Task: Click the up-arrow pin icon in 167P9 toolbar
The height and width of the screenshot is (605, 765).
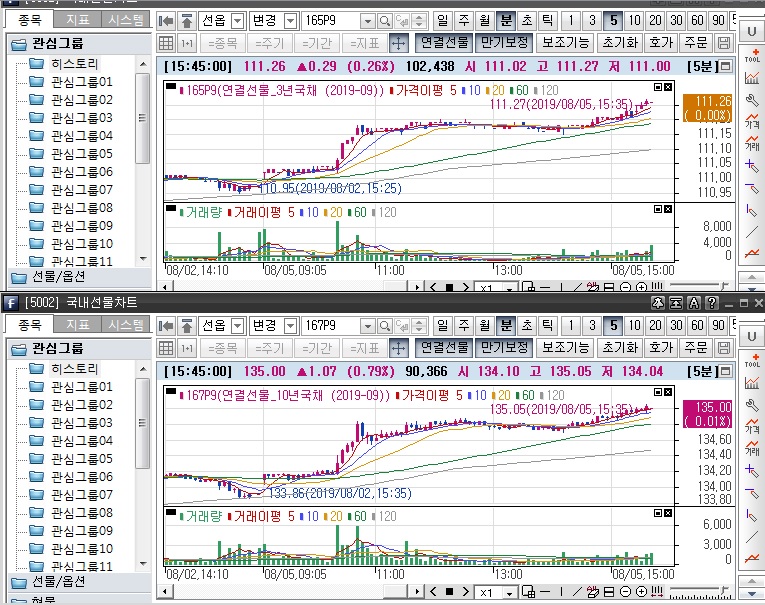Action: [187, 326]
